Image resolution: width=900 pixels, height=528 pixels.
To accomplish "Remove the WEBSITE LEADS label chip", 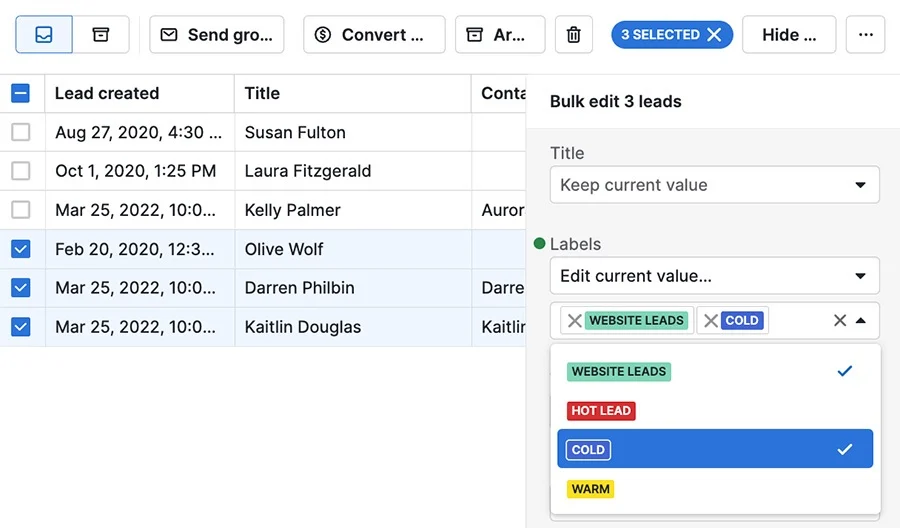I will [x=575, y=320].
